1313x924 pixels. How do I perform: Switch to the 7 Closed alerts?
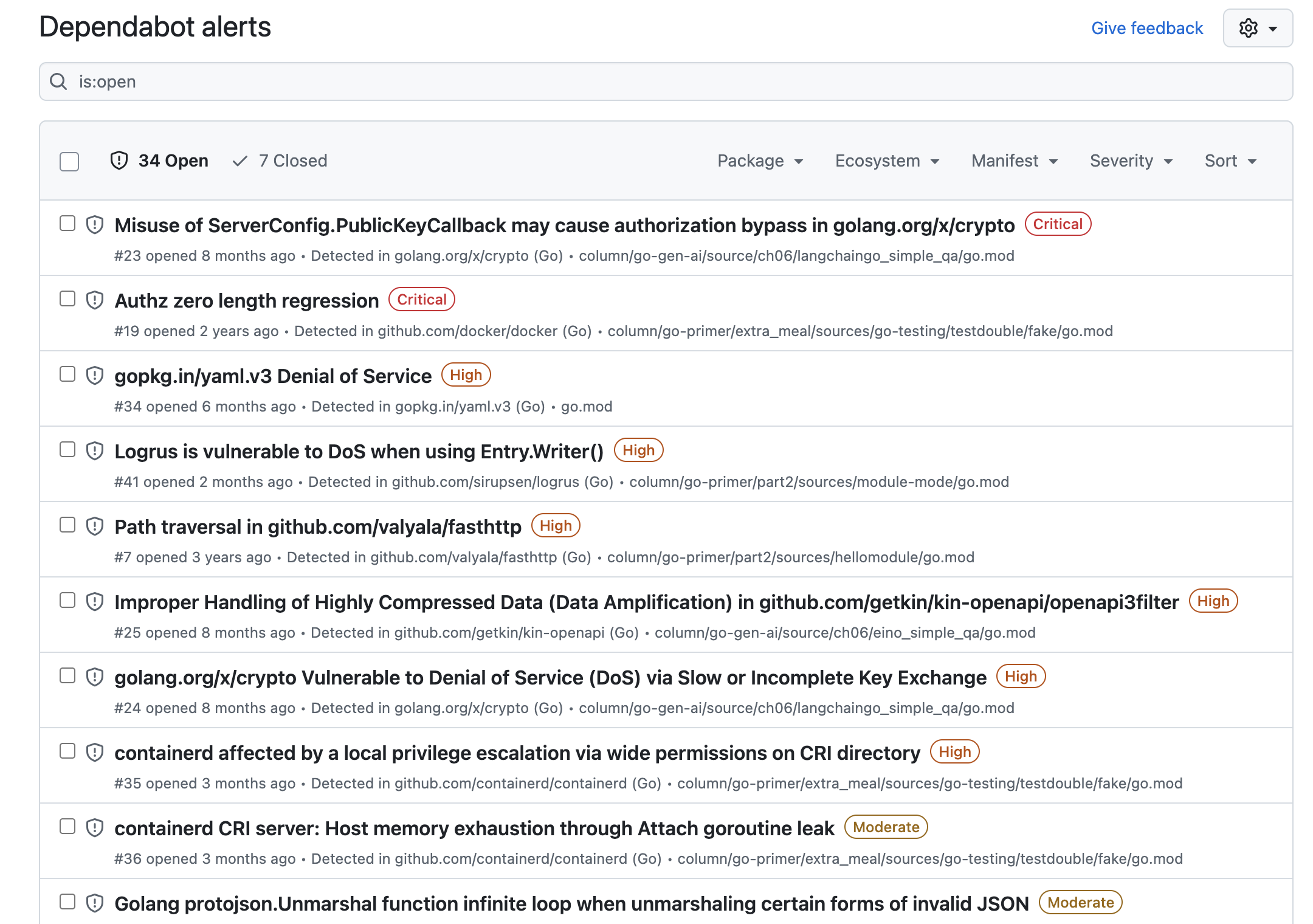(x=280, y=160)
